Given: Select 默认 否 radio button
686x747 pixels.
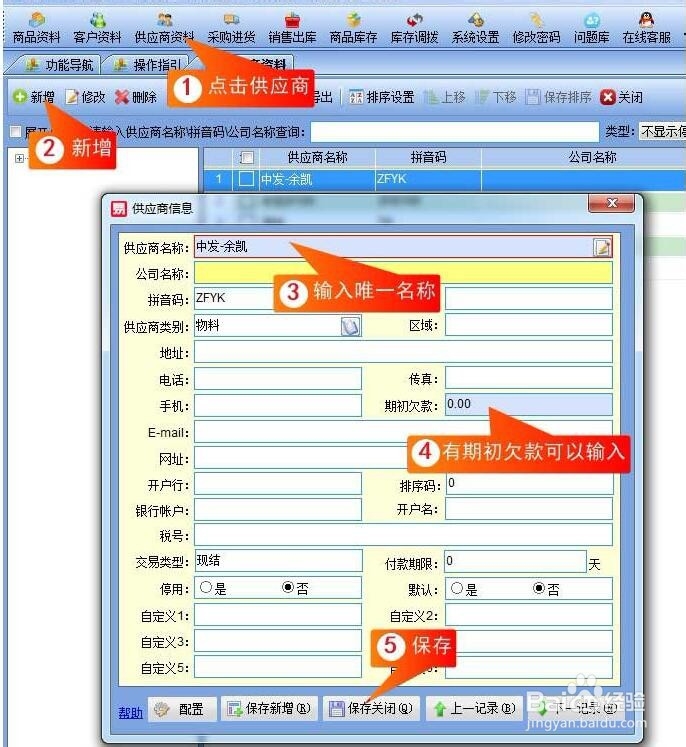Looking at the screenshot, I should click(x=539, y=588).
